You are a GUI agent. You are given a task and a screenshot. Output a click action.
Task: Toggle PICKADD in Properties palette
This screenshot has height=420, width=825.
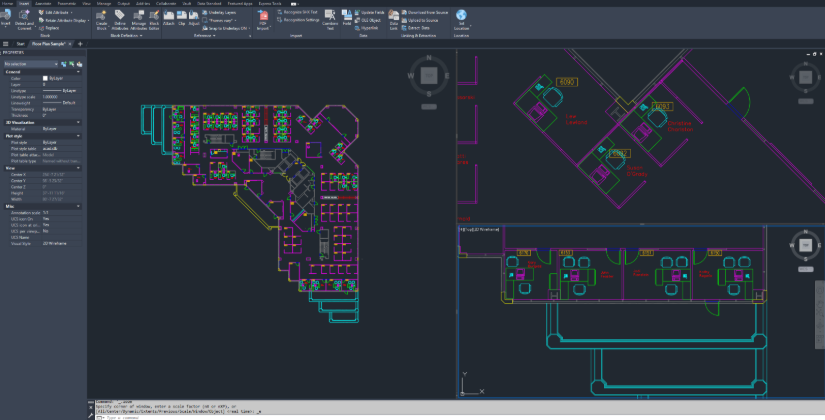(64, 64)
